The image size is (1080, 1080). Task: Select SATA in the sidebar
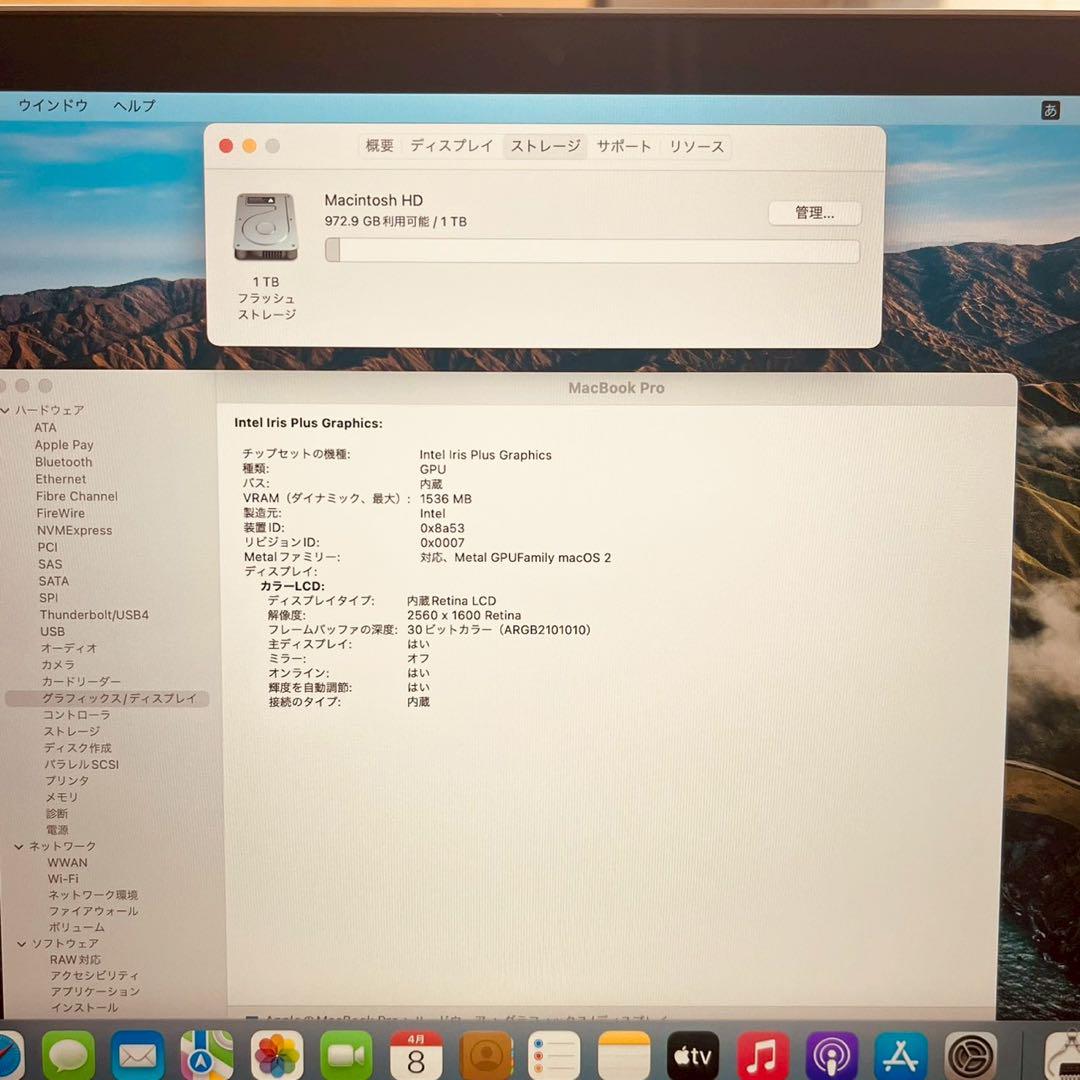click(54, 581)
